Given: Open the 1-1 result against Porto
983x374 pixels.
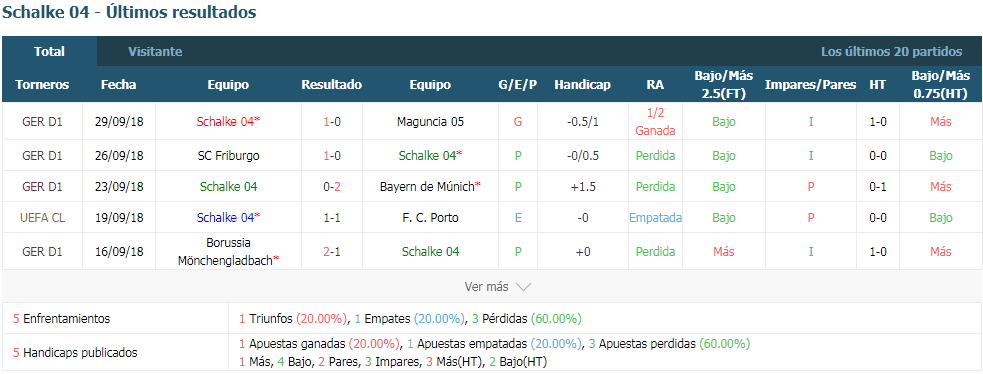Looking at the screenshot, I should [x=332, y=217].
